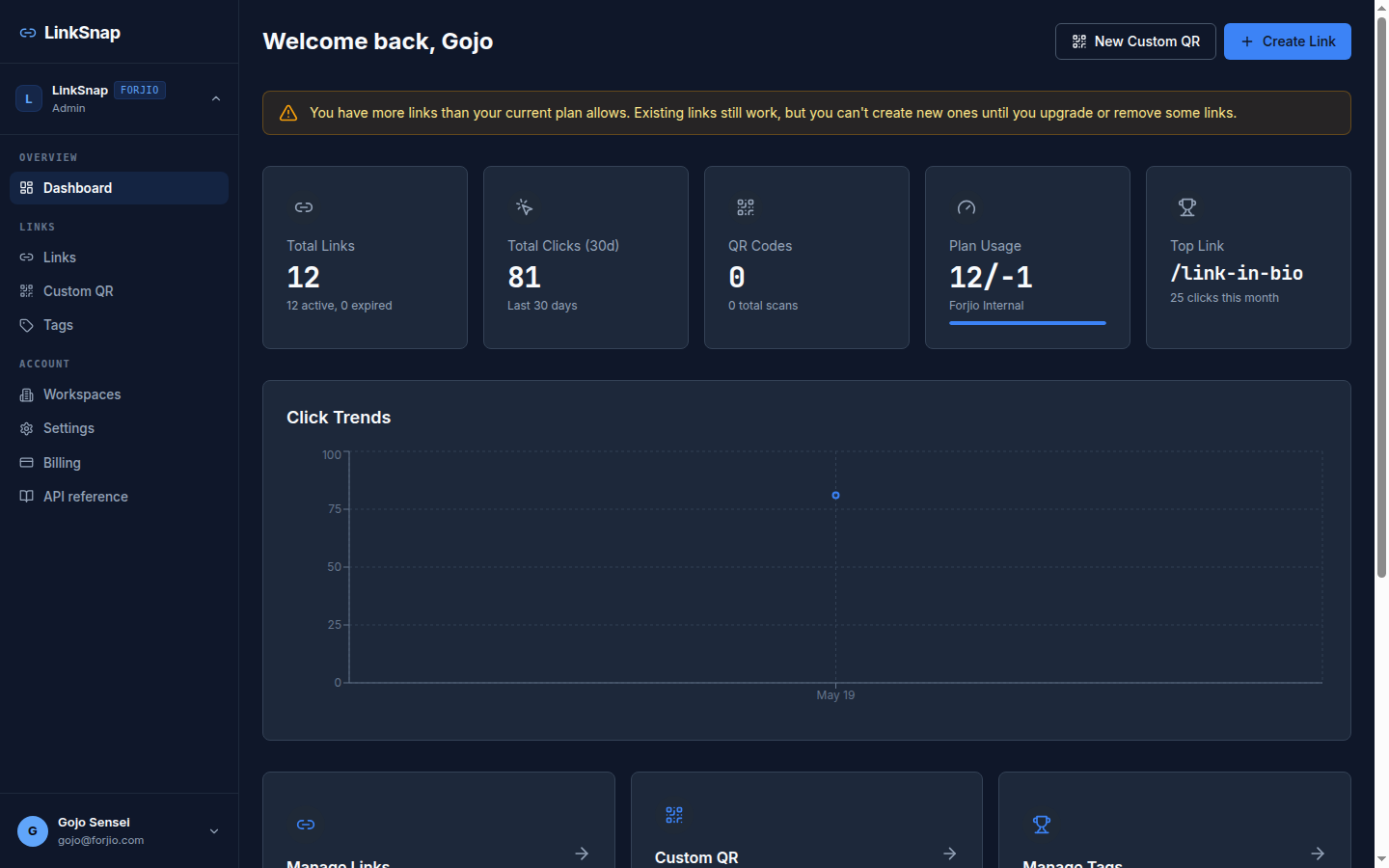Click the QR Codes card icon
The height and width of the screenshot is (868, 1389).
[x=746, y=207]
